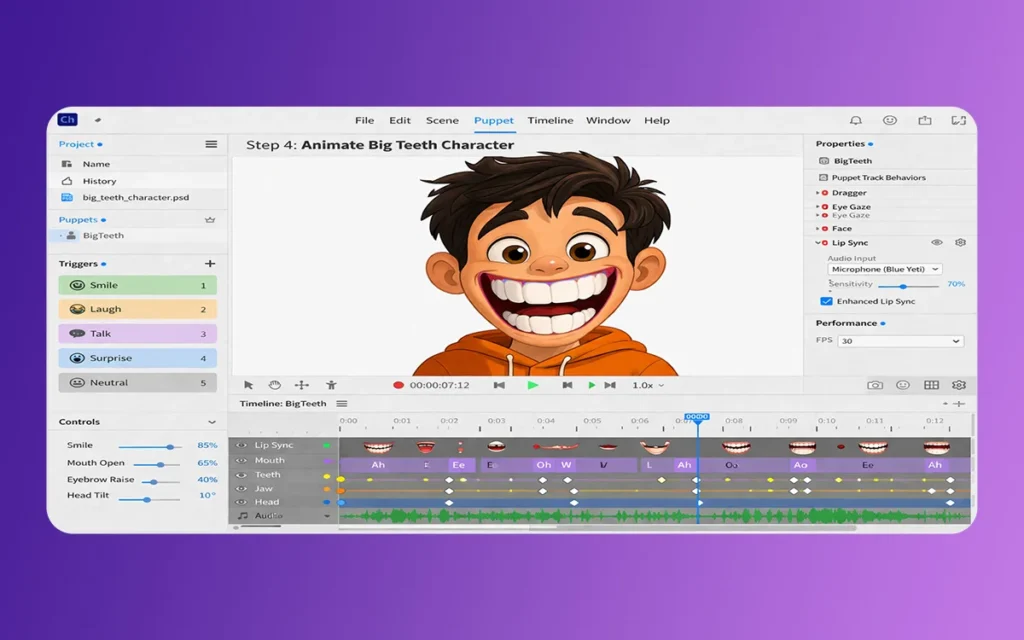
Task: Open the FPS dropdown
Action: pos(901,341)
